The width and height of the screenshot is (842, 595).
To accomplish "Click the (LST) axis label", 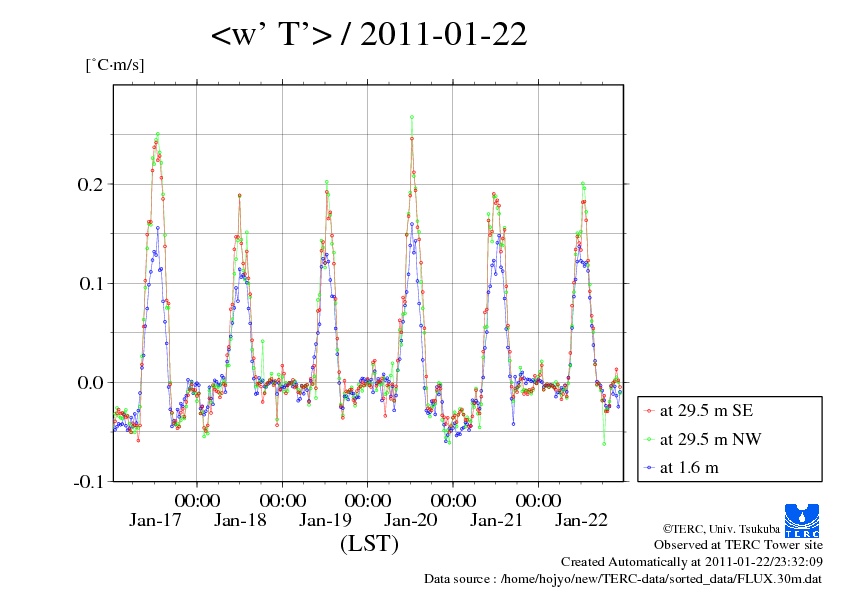I will pyautogui.click(x=369, y=543).
